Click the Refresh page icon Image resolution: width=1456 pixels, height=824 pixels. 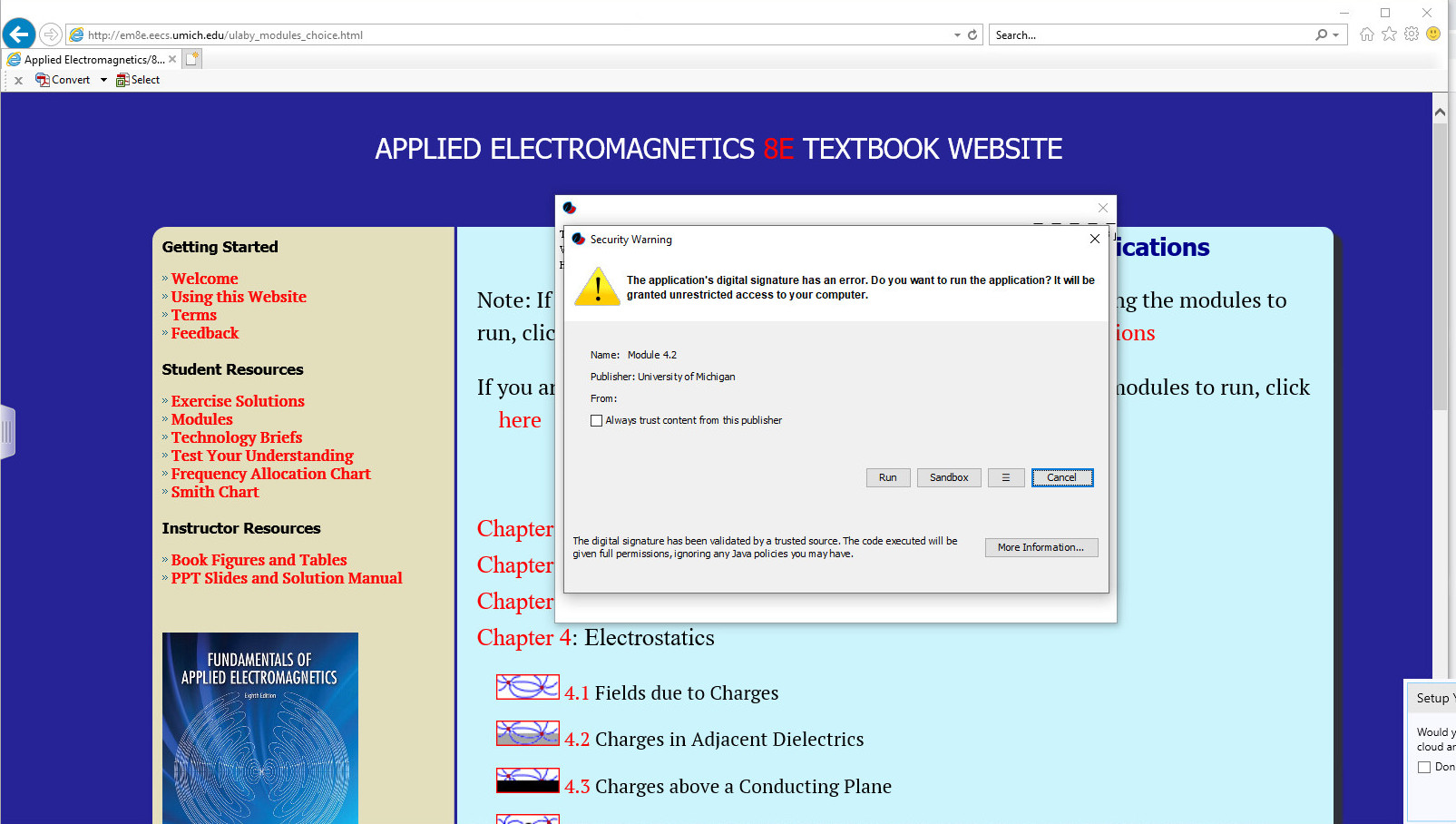pyautogui.click(x=972, y=34)
